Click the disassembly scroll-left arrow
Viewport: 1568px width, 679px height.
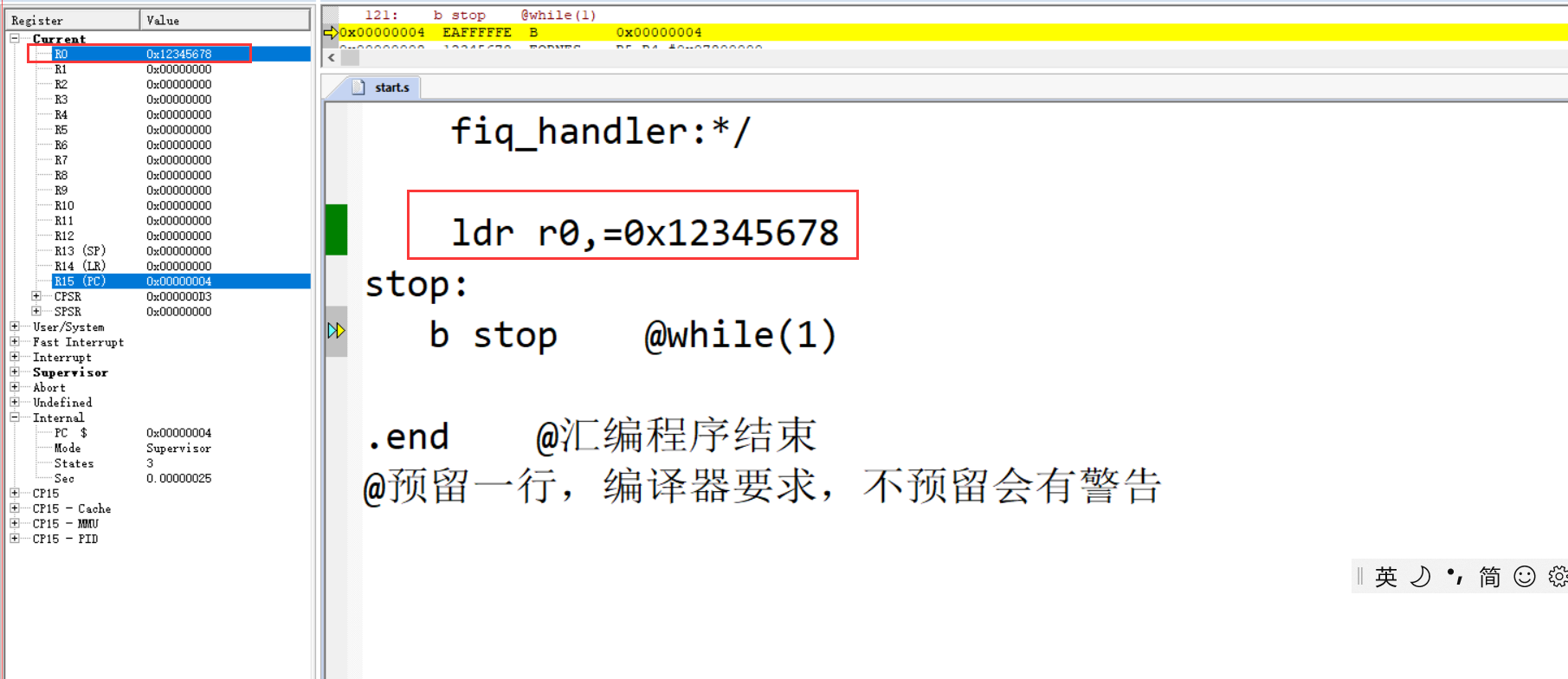[x=332, y=58]
